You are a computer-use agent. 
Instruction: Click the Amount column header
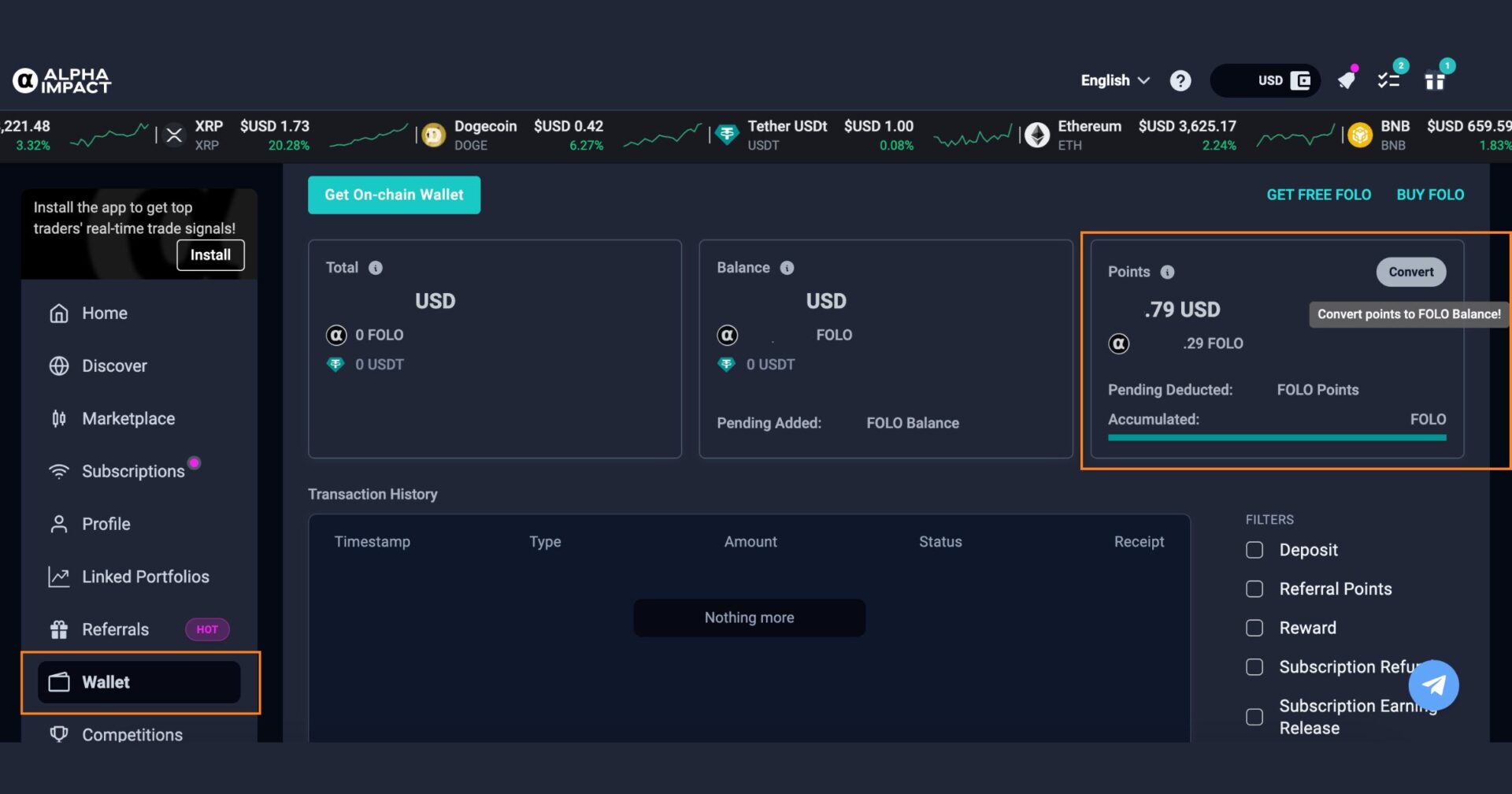(750, 542)
